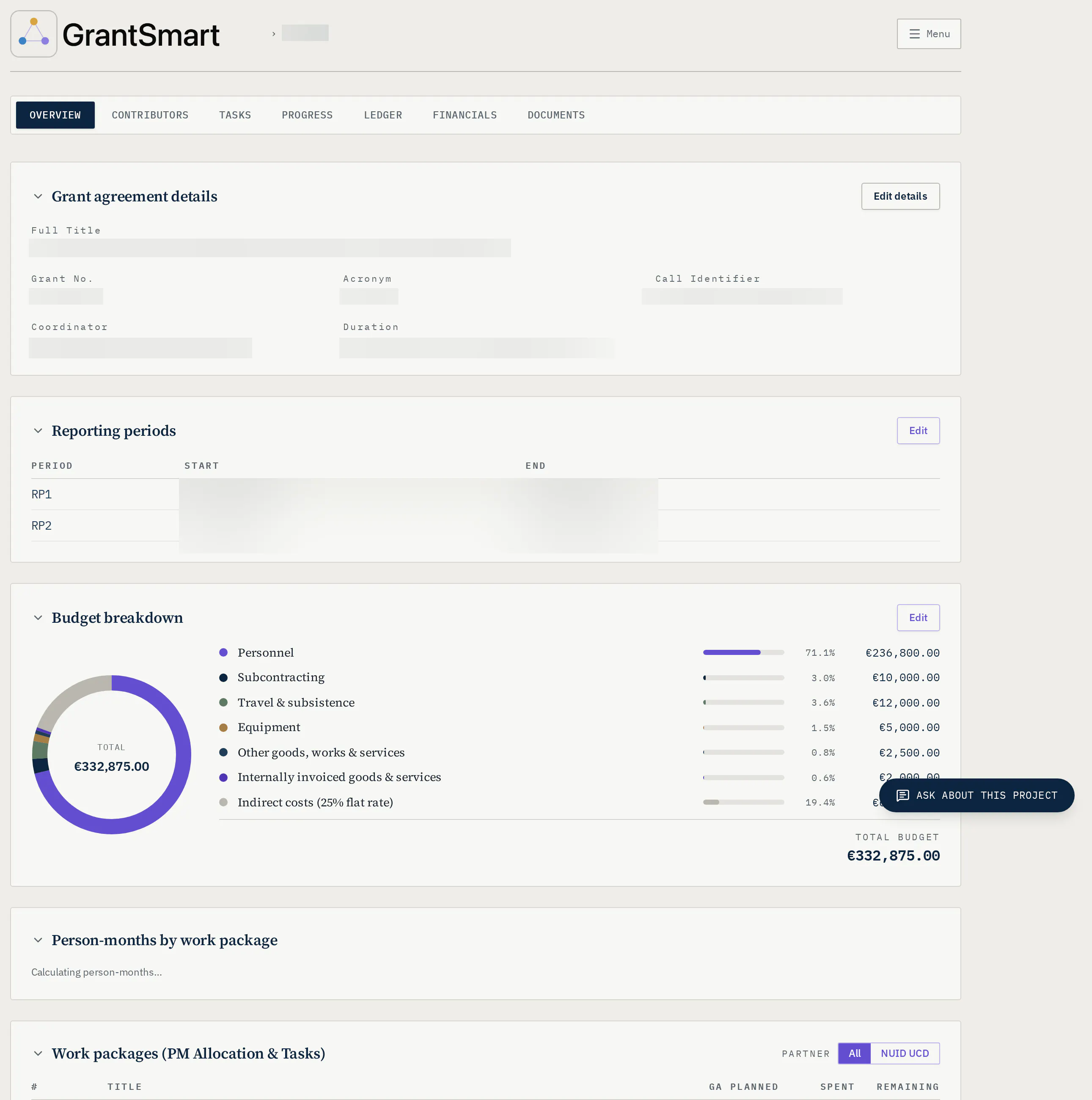Click the 19.4% Indirect costs percentage
The height and width of the screenshot is (1100, 1092).
820,803
